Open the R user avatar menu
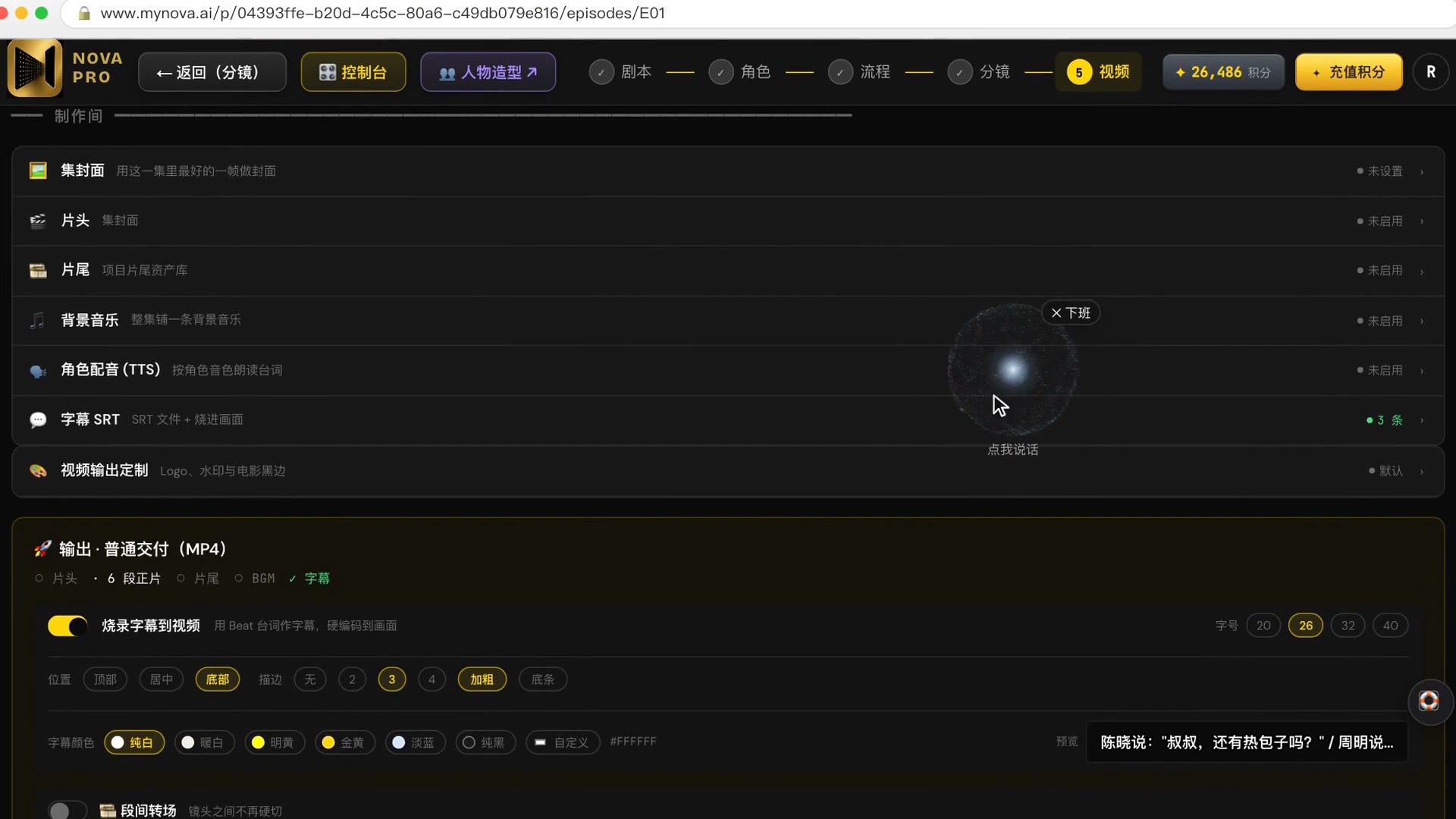 click(x=1431, y=72)
